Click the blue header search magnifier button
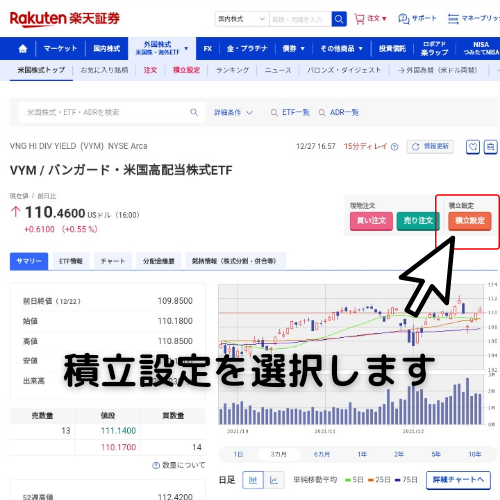This screenshot has width=500, height=500. coord(339,19)
